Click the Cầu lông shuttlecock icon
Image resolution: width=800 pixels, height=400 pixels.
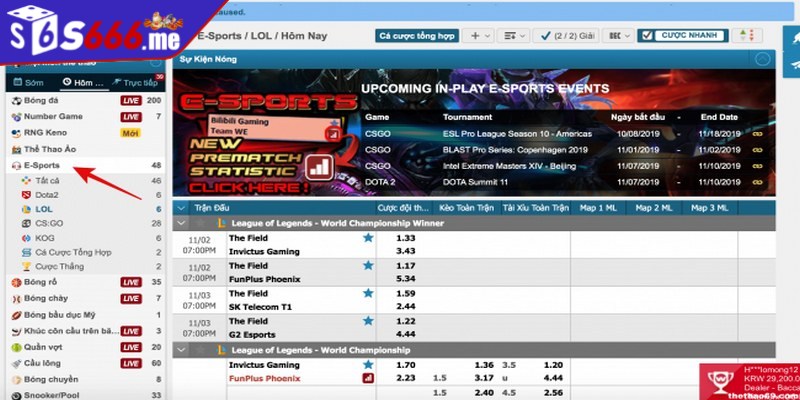point(17,364)
